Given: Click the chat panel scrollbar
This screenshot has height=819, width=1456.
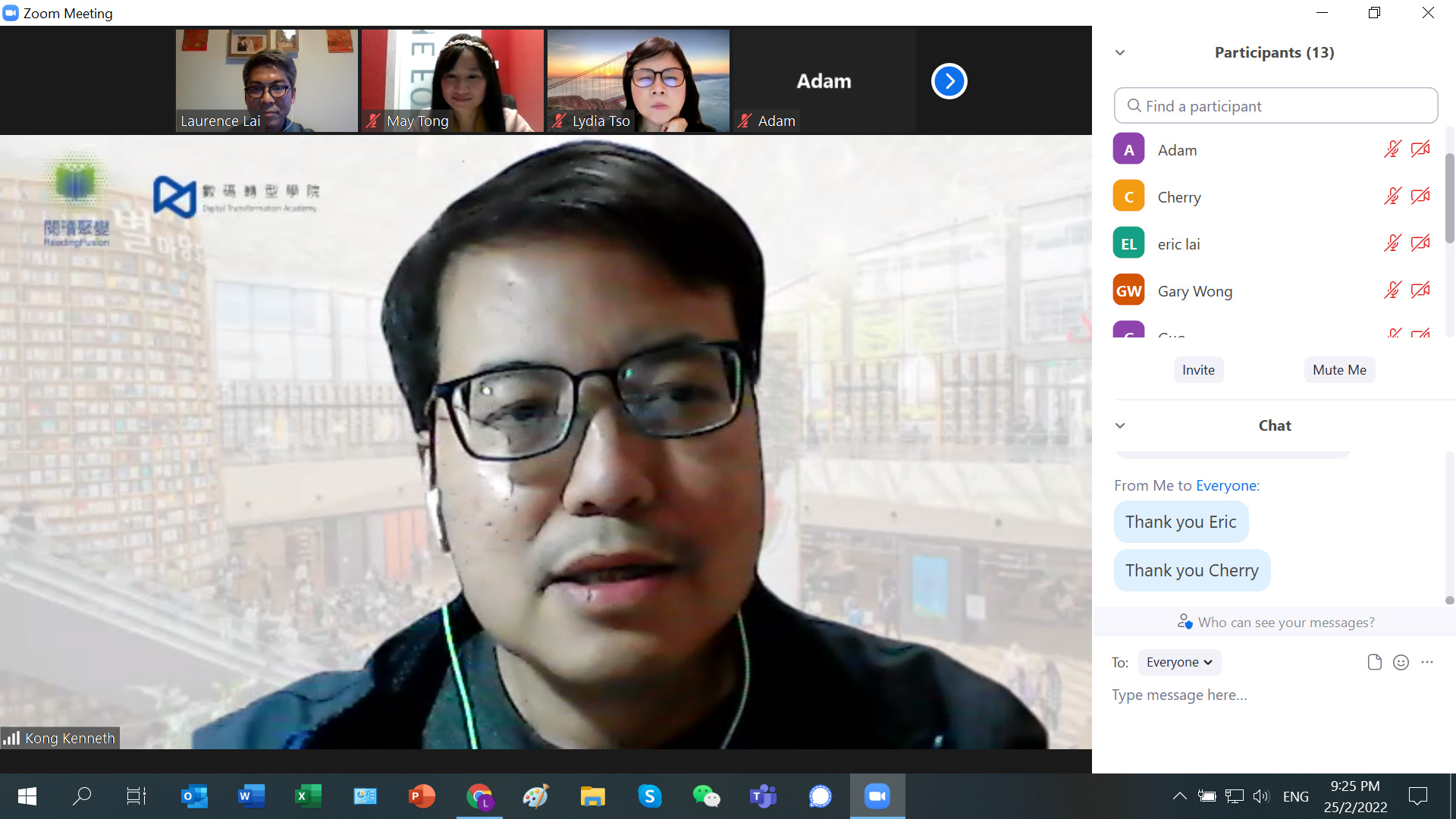Looking at the screenshot, I should pyautogui.click(x=1449, y=600).
